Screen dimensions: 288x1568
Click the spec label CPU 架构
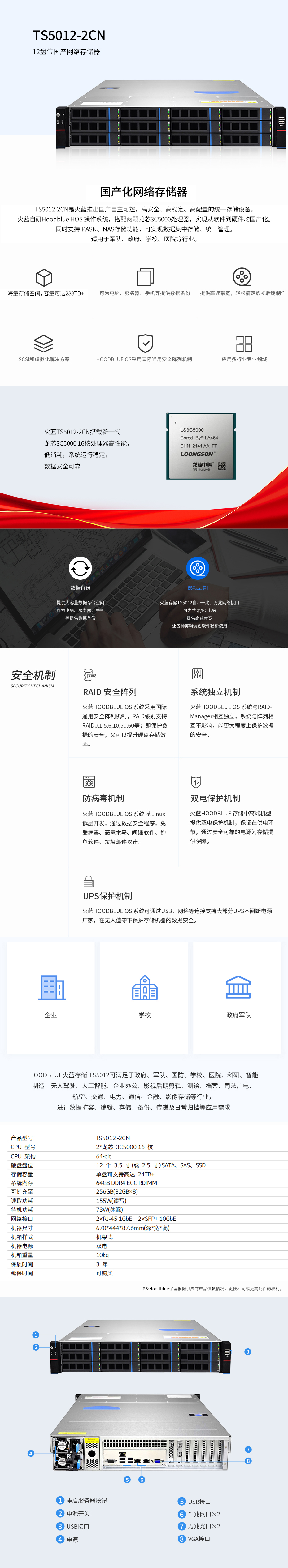click(x=23, y=1156)
